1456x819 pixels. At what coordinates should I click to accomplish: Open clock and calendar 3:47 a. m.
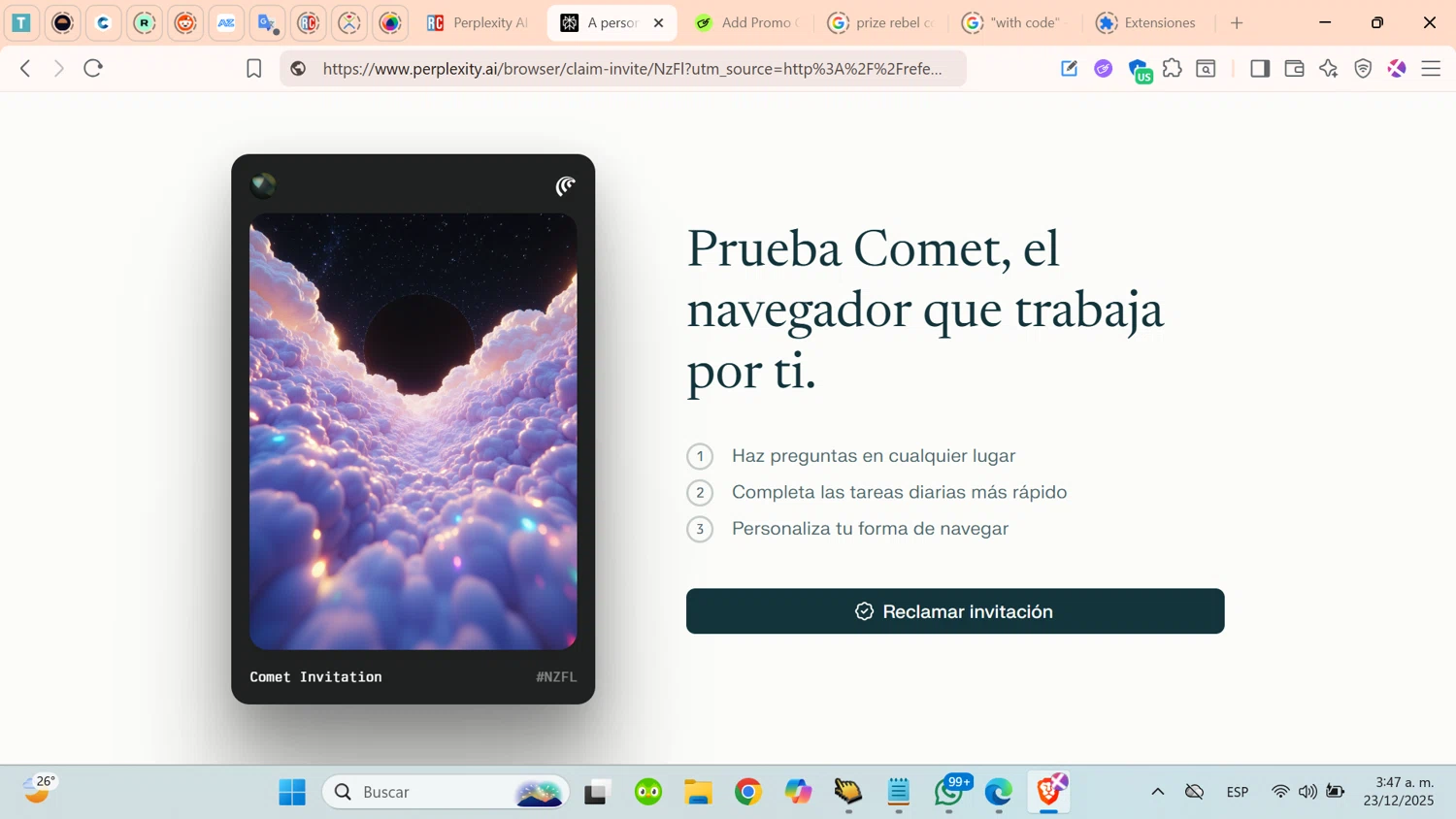pyautogui.click(x=1399, y=792)
